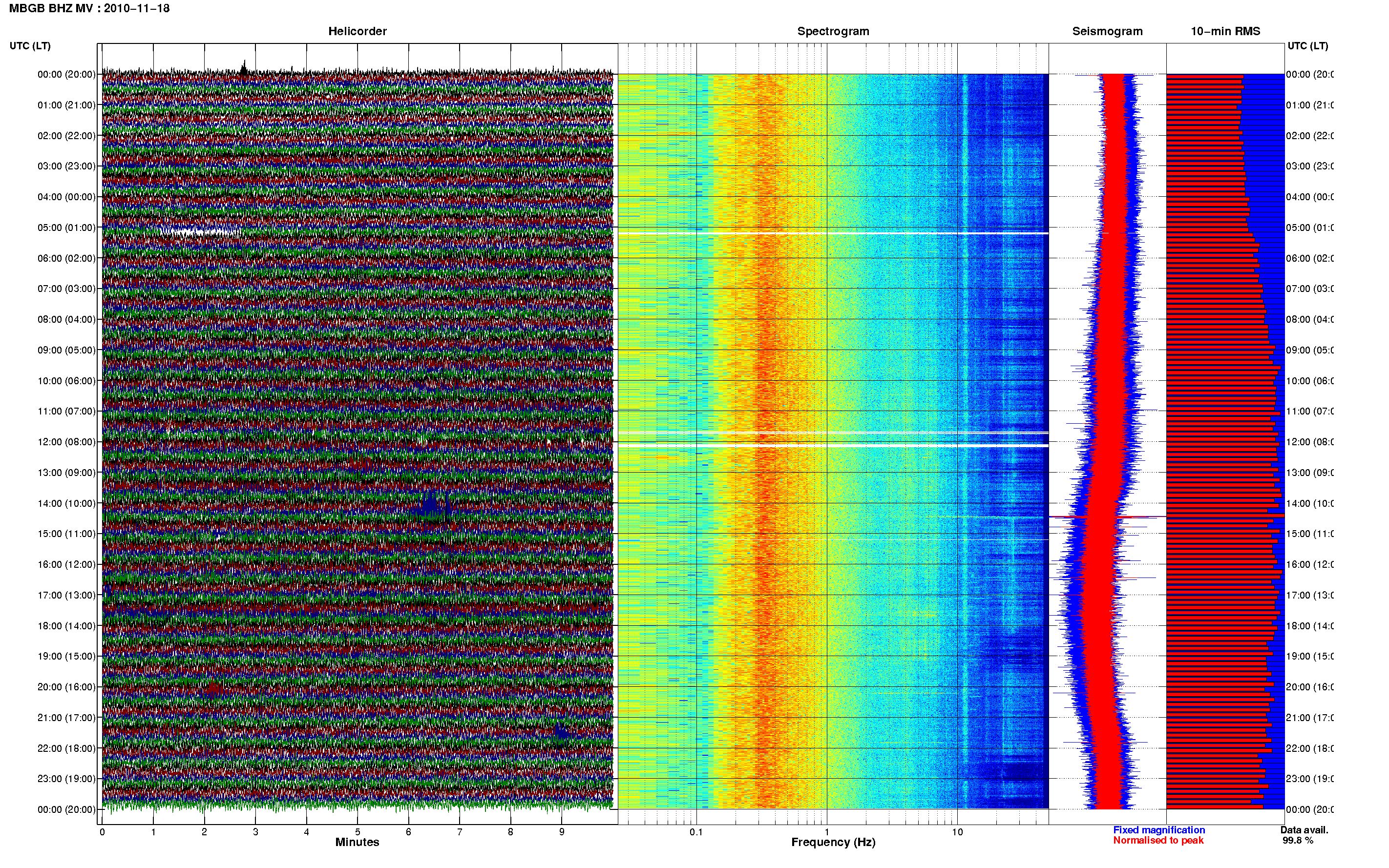Click the '5' tick on the Minutes axis

tap(357, 832)
